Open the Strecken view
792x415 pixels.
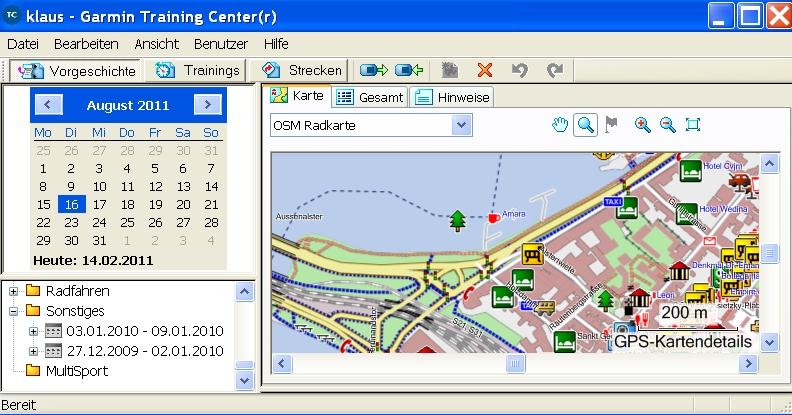tap(301, 70)
